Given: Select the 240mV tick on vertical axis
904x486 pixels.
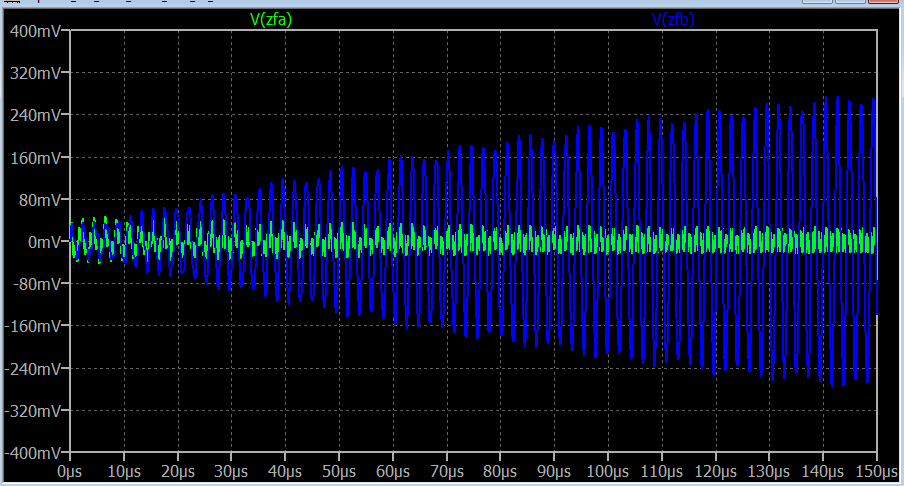Looking at the screenshot, I should tap(38, 115).
